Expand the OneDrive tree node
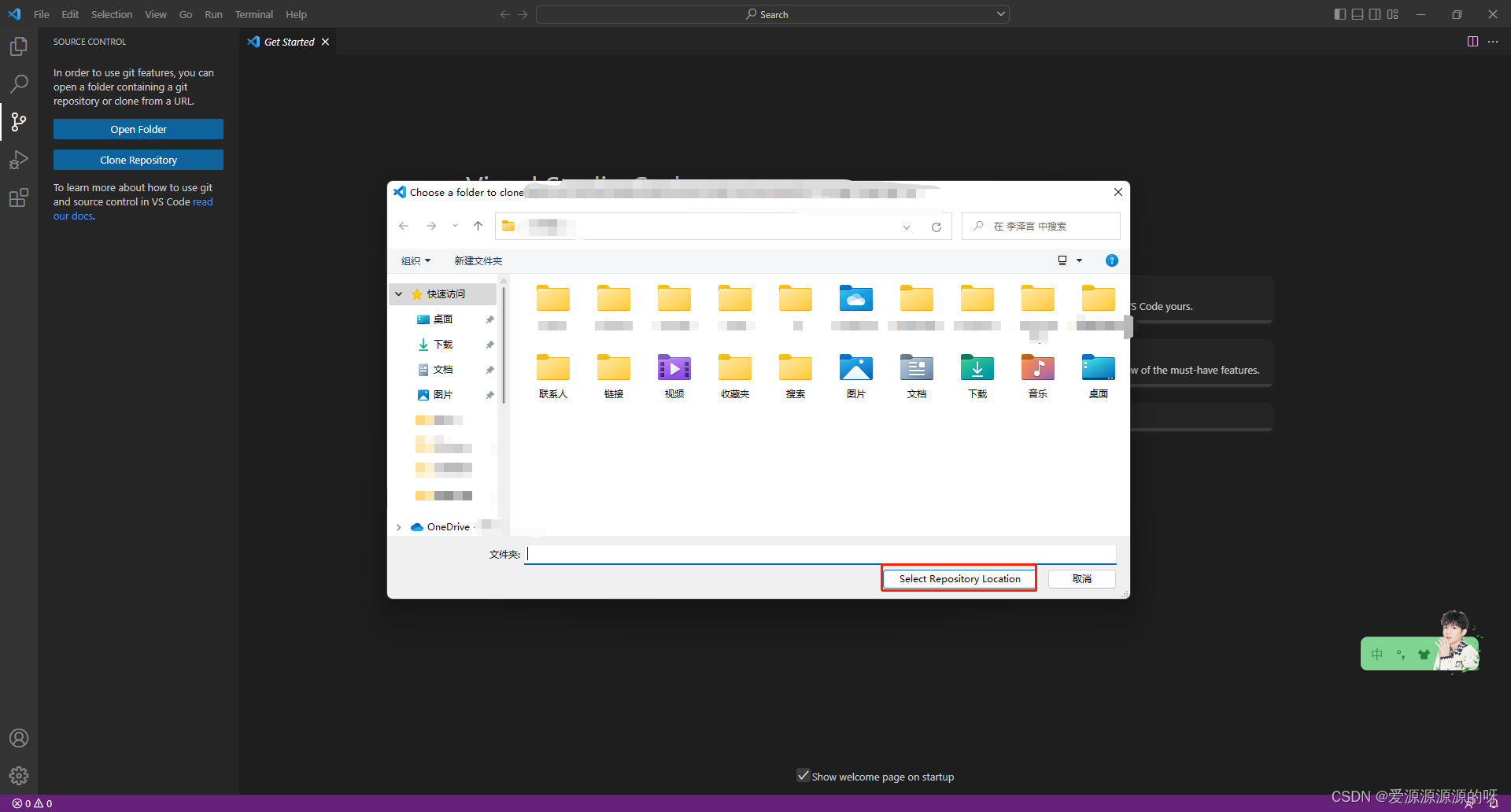1511x812 pixels. tap(399, 527)
